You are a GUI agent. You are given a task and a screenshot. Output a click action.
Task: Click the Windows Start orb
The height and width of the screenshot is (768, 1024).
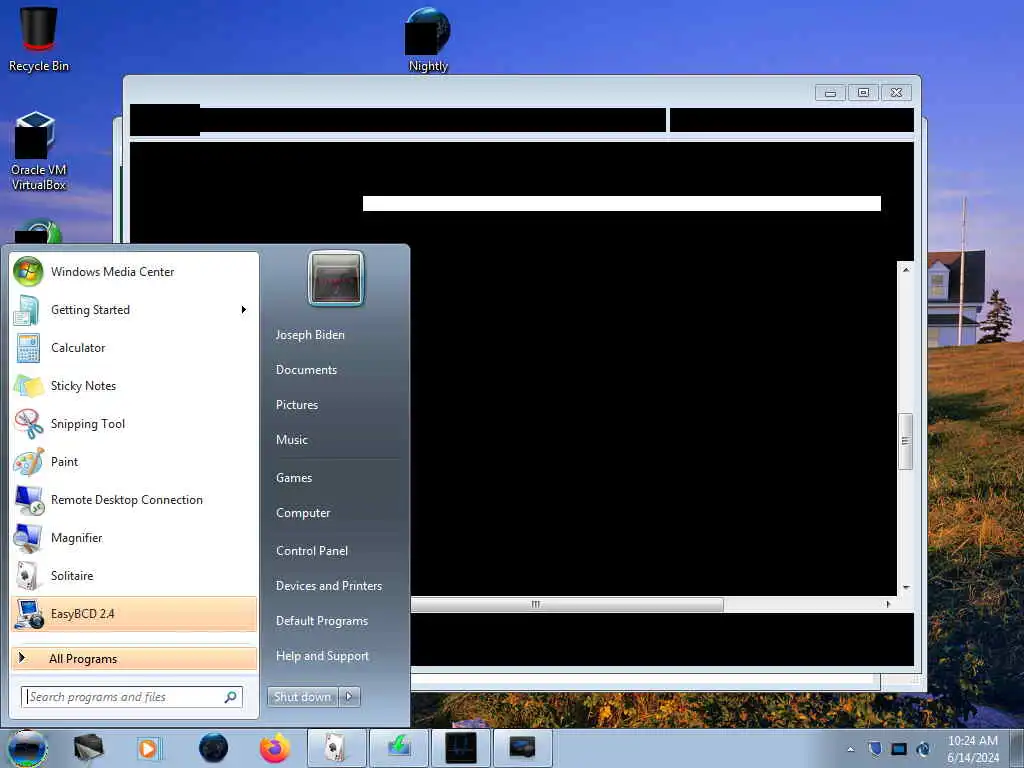click(x=27, y=748)
